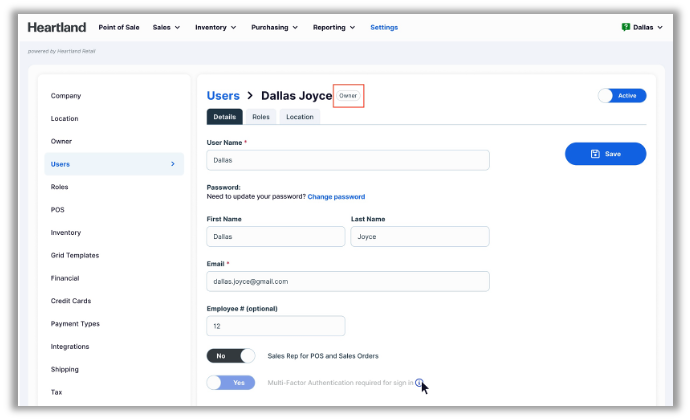The height and width of the screenshot is (420, 690).
Task: Click the Users breadcrumb link
Action: point(223,96)
